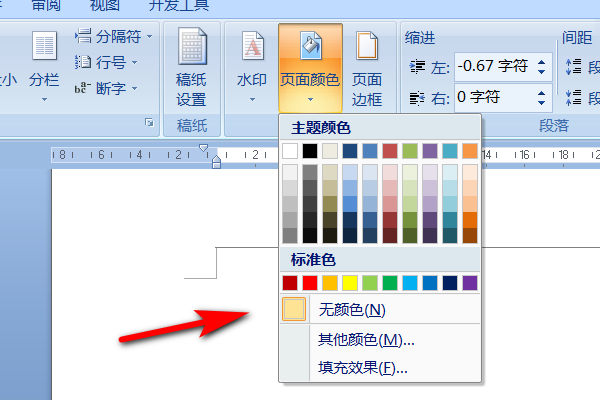Choose No Color (无颜色) menu item
The image size is (600, 400).
[380, 309]
